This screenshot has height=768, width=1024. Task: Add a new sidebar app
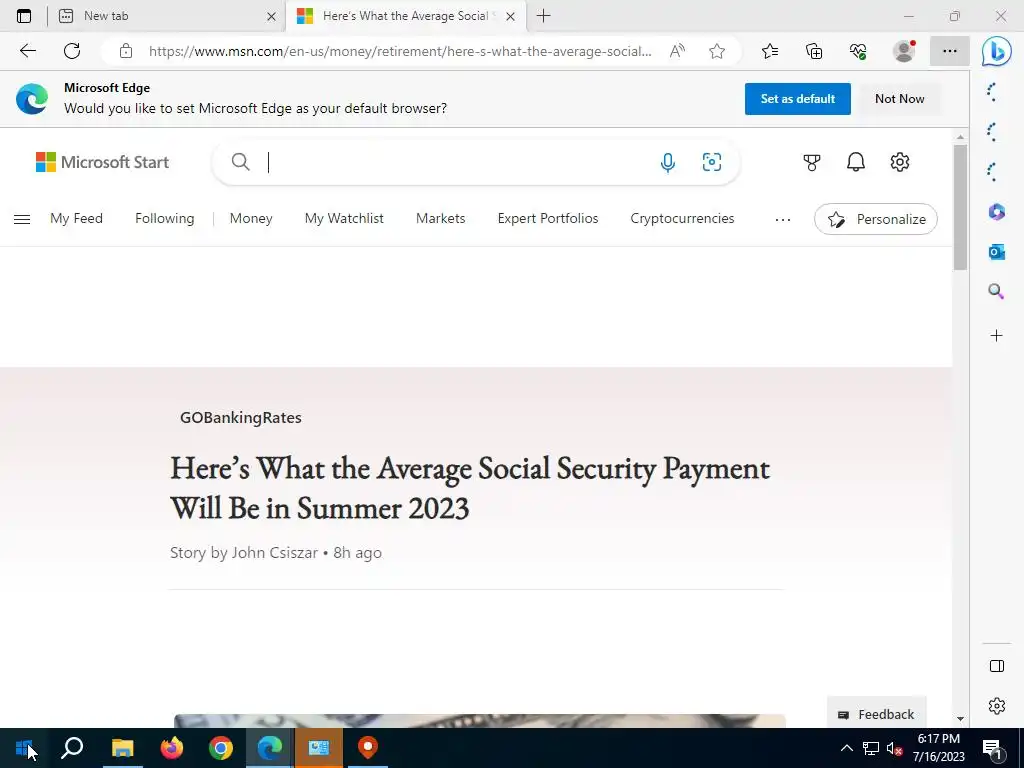coord(997,336)
